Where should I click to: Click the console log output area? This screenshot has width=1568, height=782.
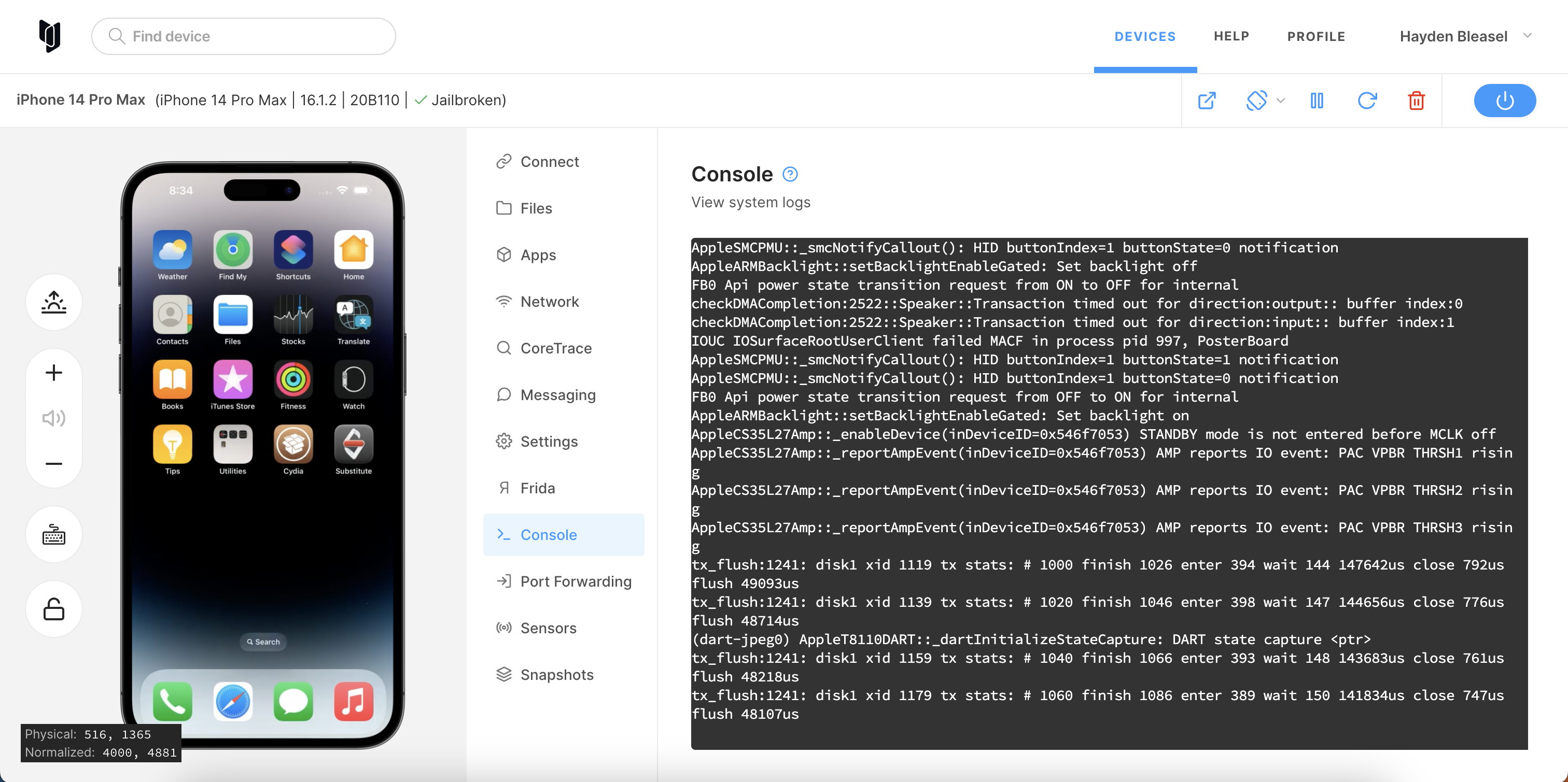coord(1109,493)
